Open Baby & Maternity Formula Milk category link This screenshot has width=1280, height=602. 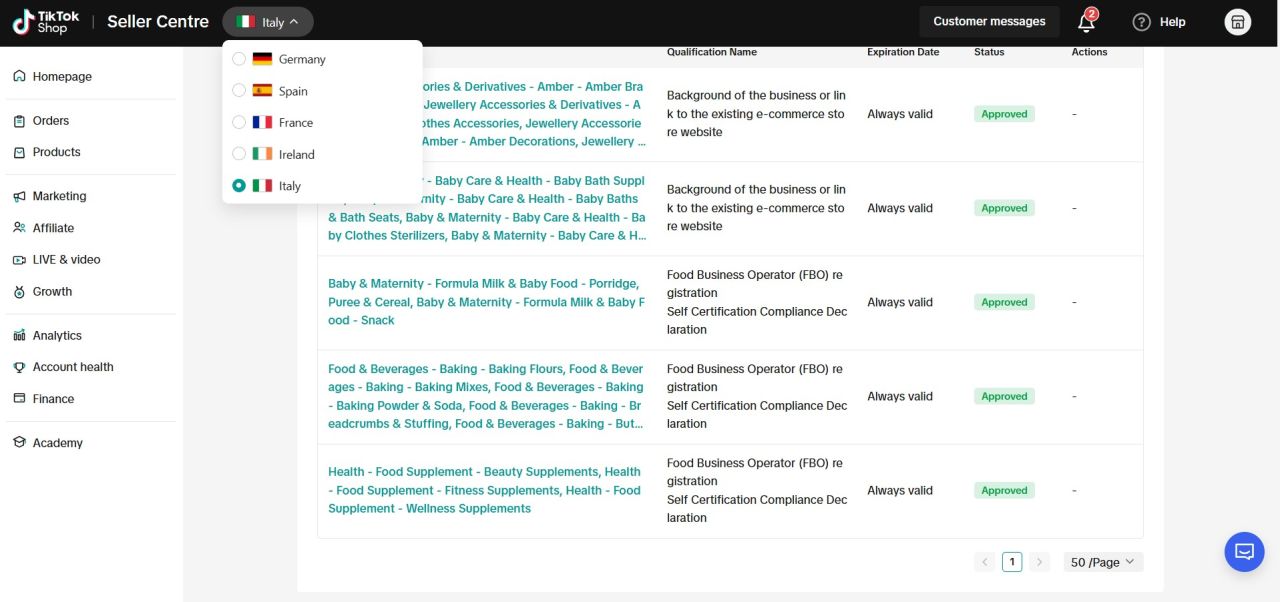[x=486, y=302]
